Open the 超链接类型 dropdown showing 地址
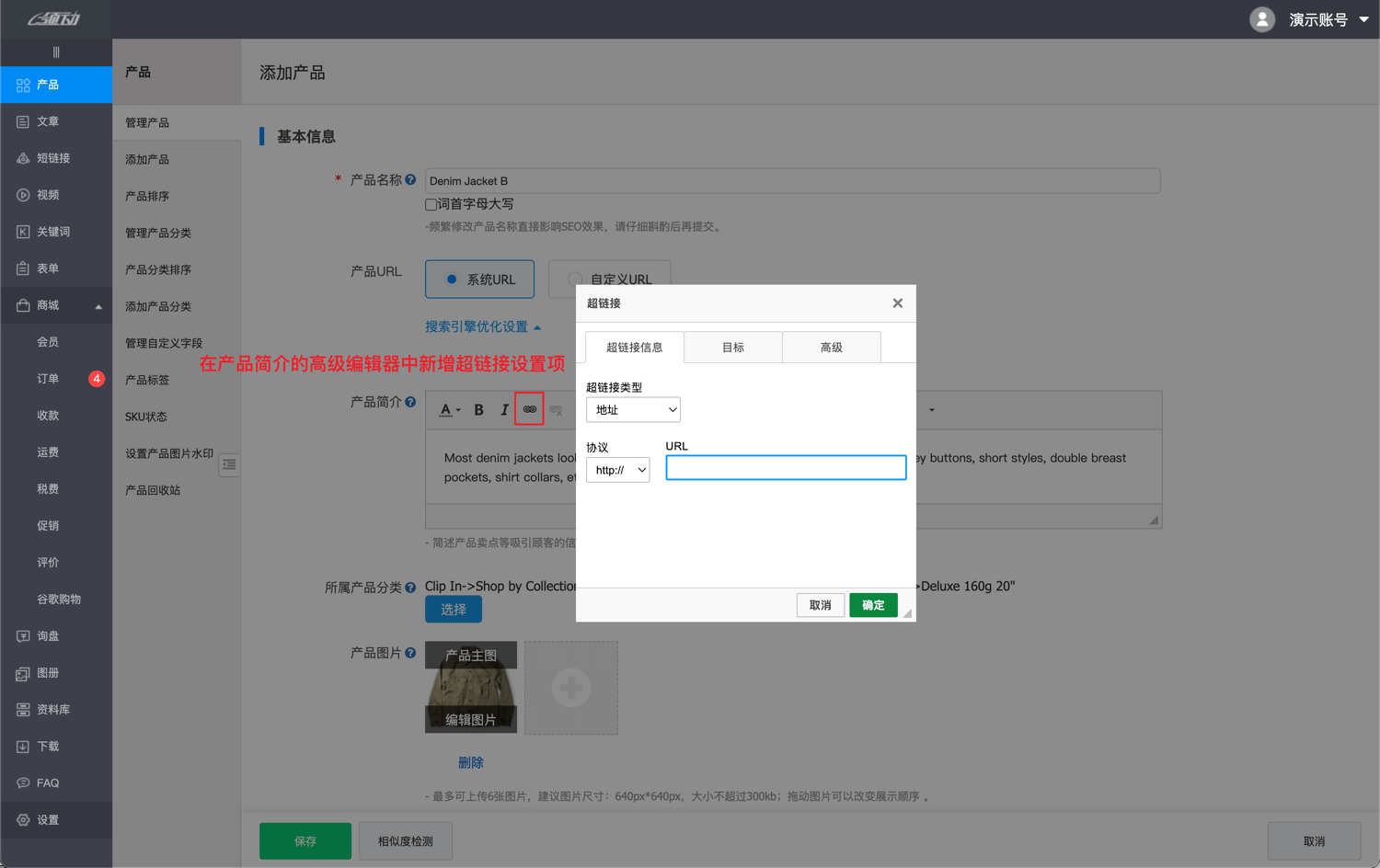This screenshot has height=868, width=1380. pos(633,409)
